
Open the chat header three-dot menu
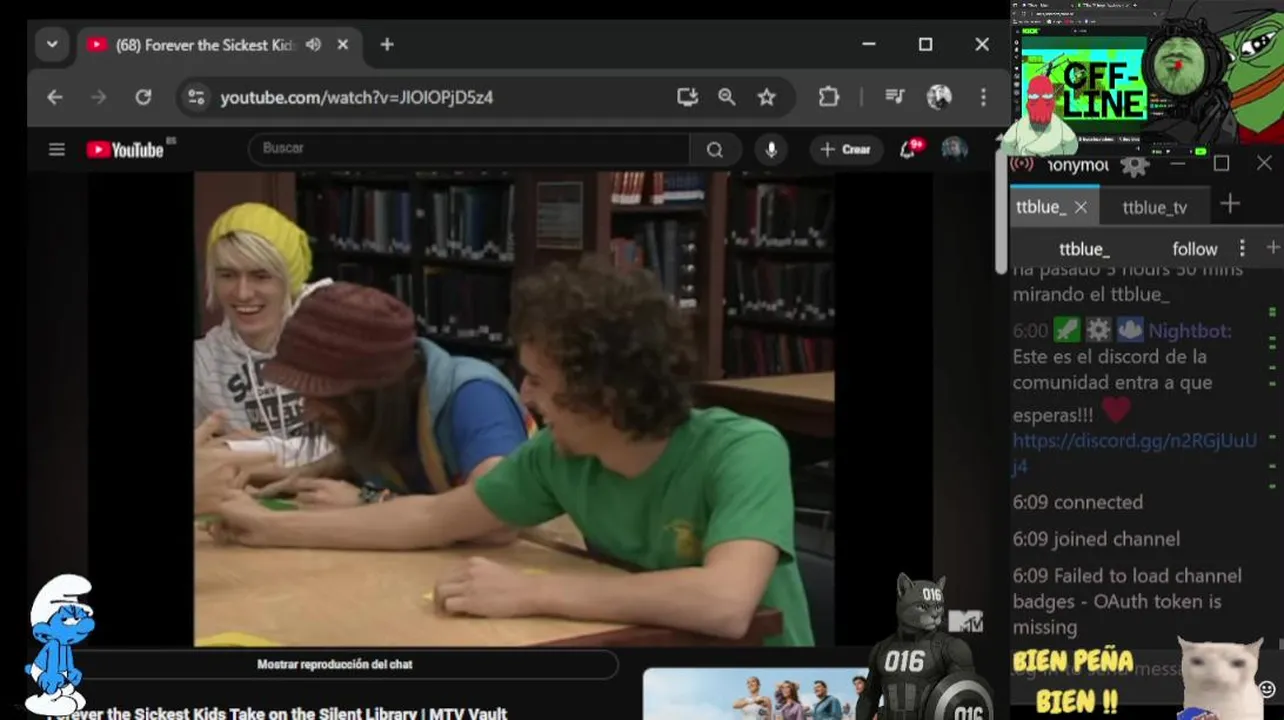(x=1242, y=248)
